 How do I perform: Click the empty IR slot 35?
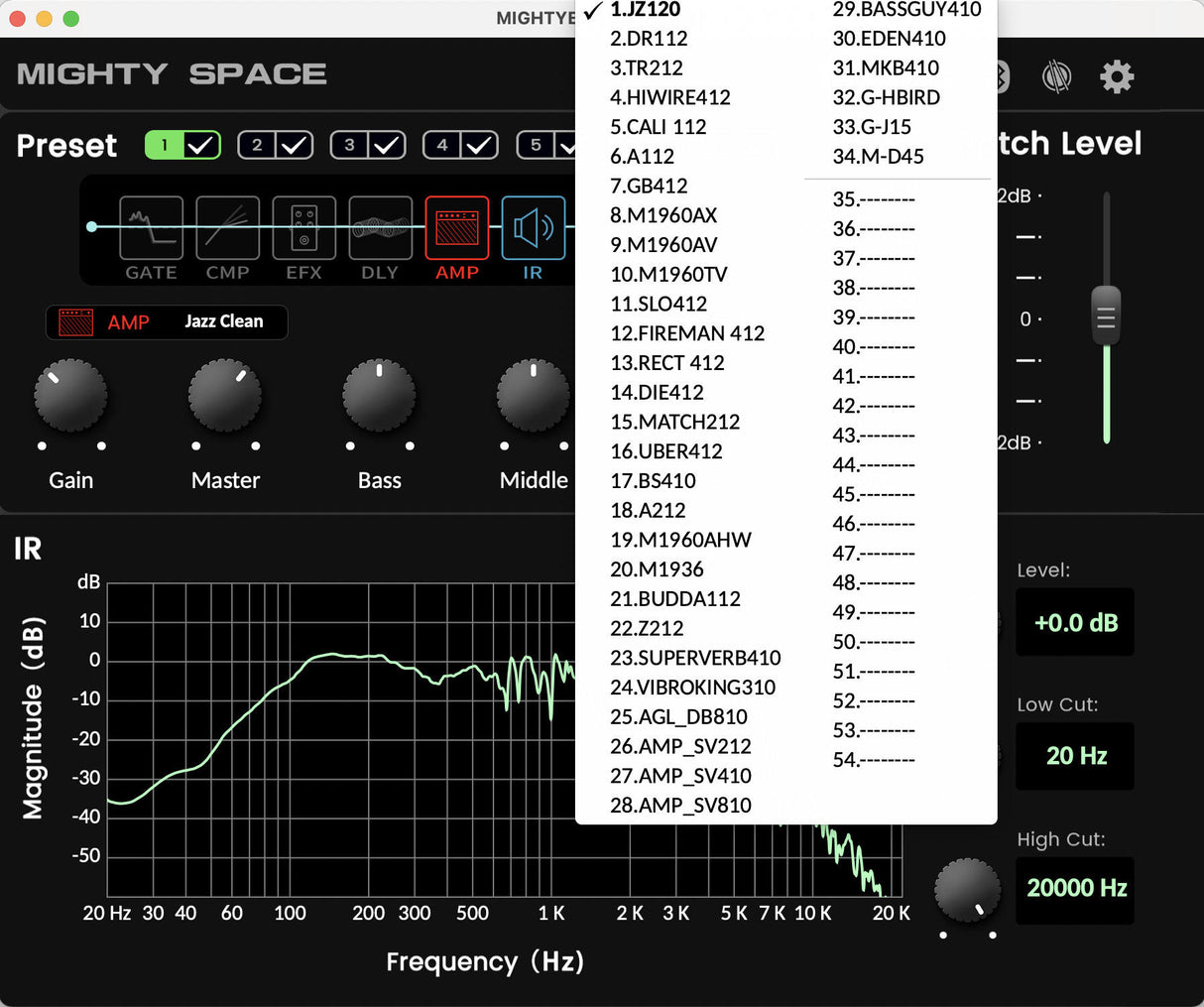(874, 199)
